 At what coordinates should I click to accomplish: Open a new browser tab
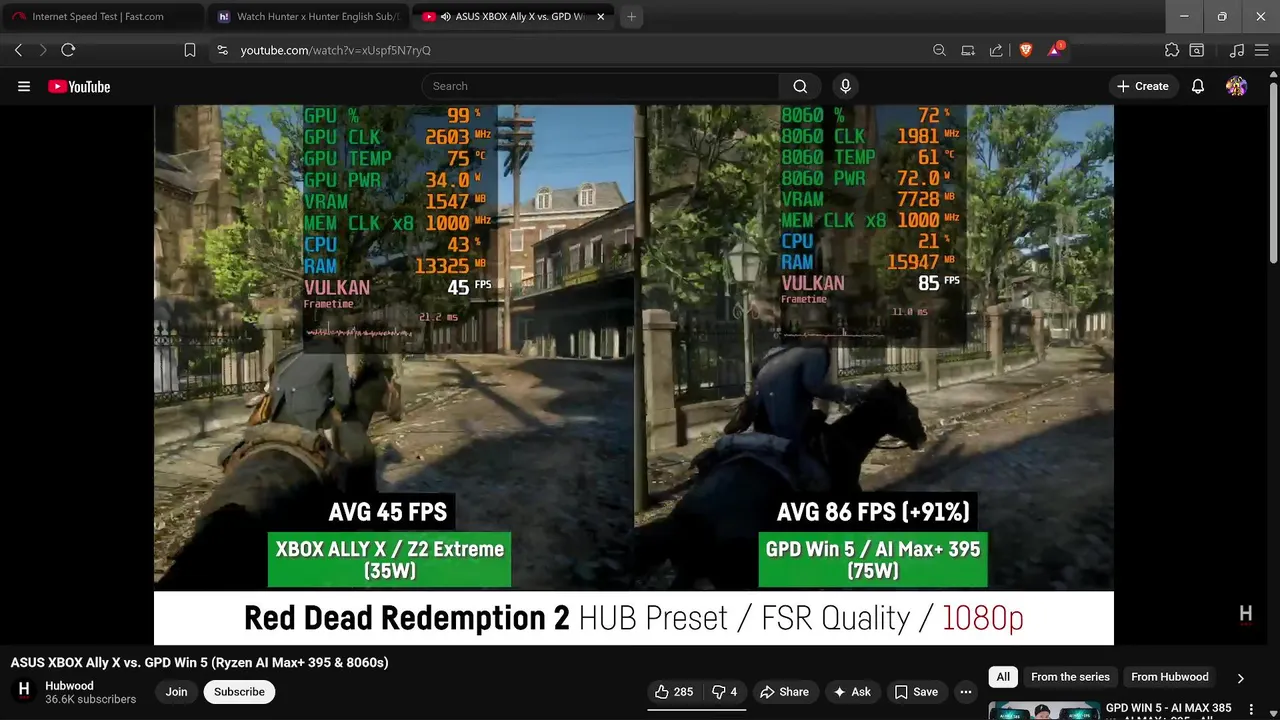pos(631,17)
